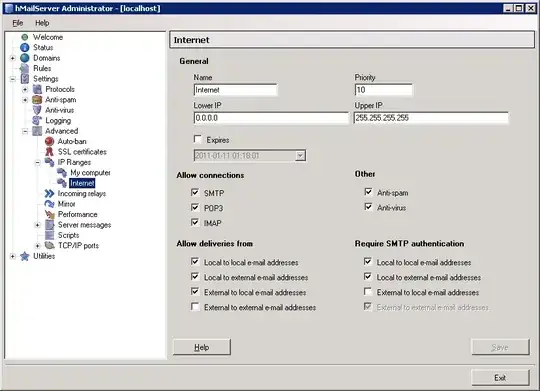Toggle deliveries Local to external checkbox
This screenshot has height=391, width=540.
coord(195,276)
